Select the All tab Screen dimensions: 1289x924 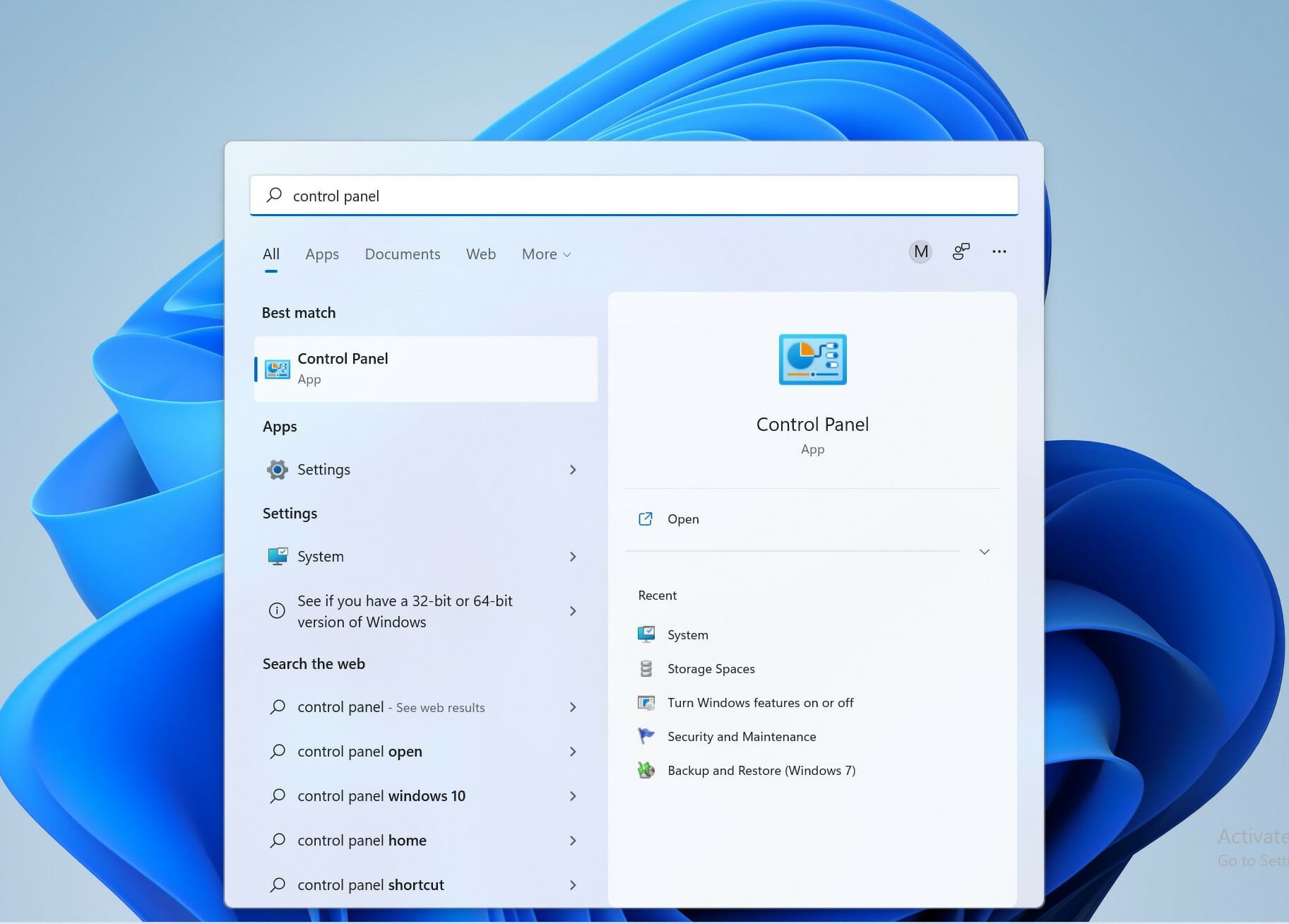[x=271, y=254]
